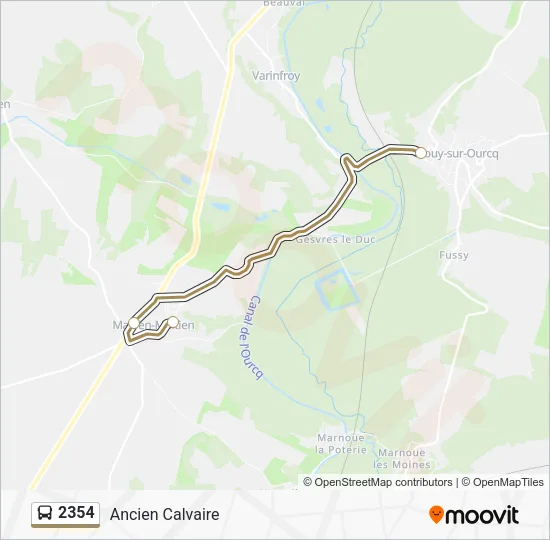Screen dimensions: 550x540
Task: Click the Moovit orange pin logo
Action: pyautogui.click(x=436, y=514)
